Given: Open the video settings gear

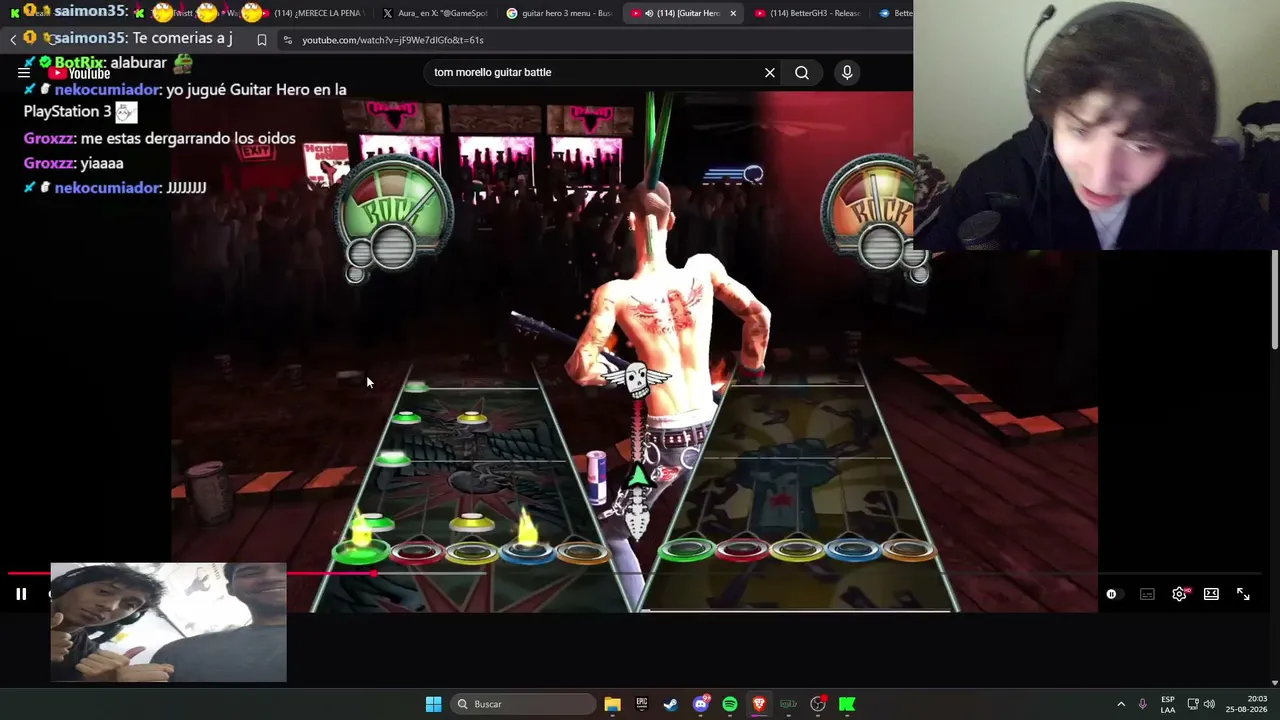Looking at the screenshot, I should click(x=1180, y=594).
